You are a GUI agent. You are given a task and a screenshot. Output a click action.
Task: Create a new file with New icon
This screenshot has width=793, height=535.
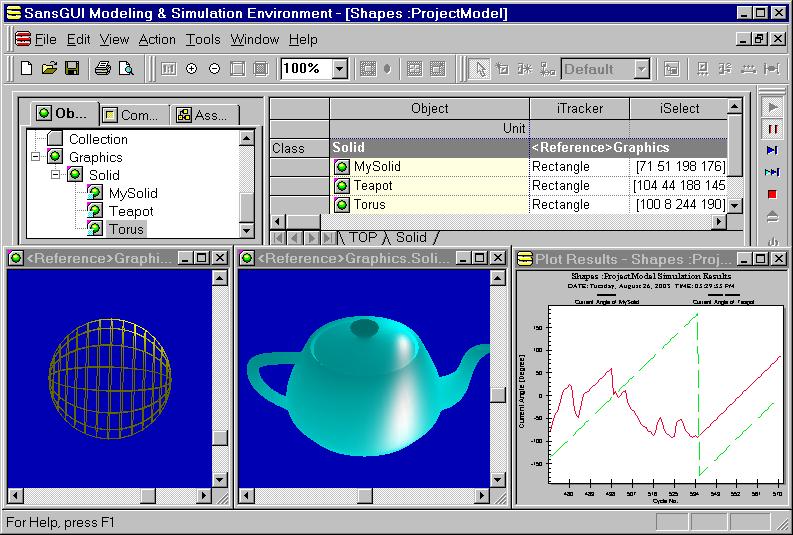[x=26, y=68]
